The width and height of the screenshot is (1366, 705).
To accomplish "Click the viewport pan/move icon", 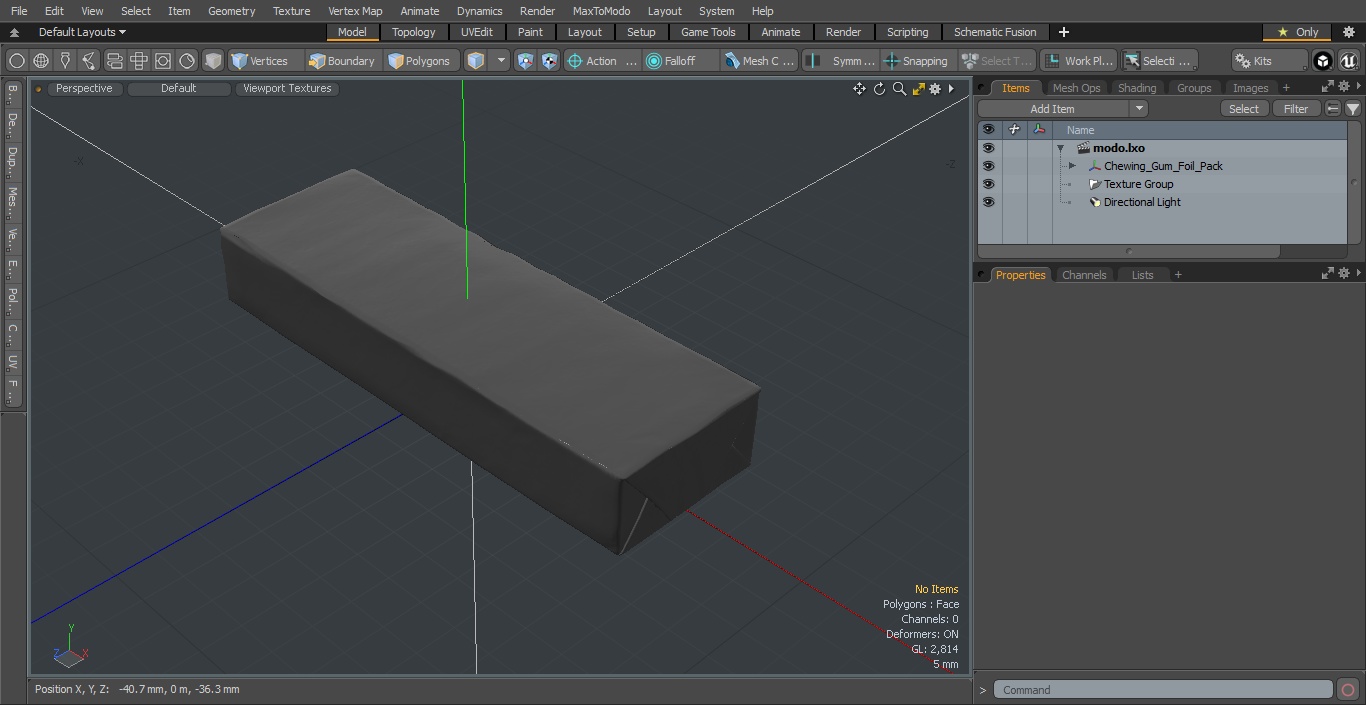I will tap(859, 89).
